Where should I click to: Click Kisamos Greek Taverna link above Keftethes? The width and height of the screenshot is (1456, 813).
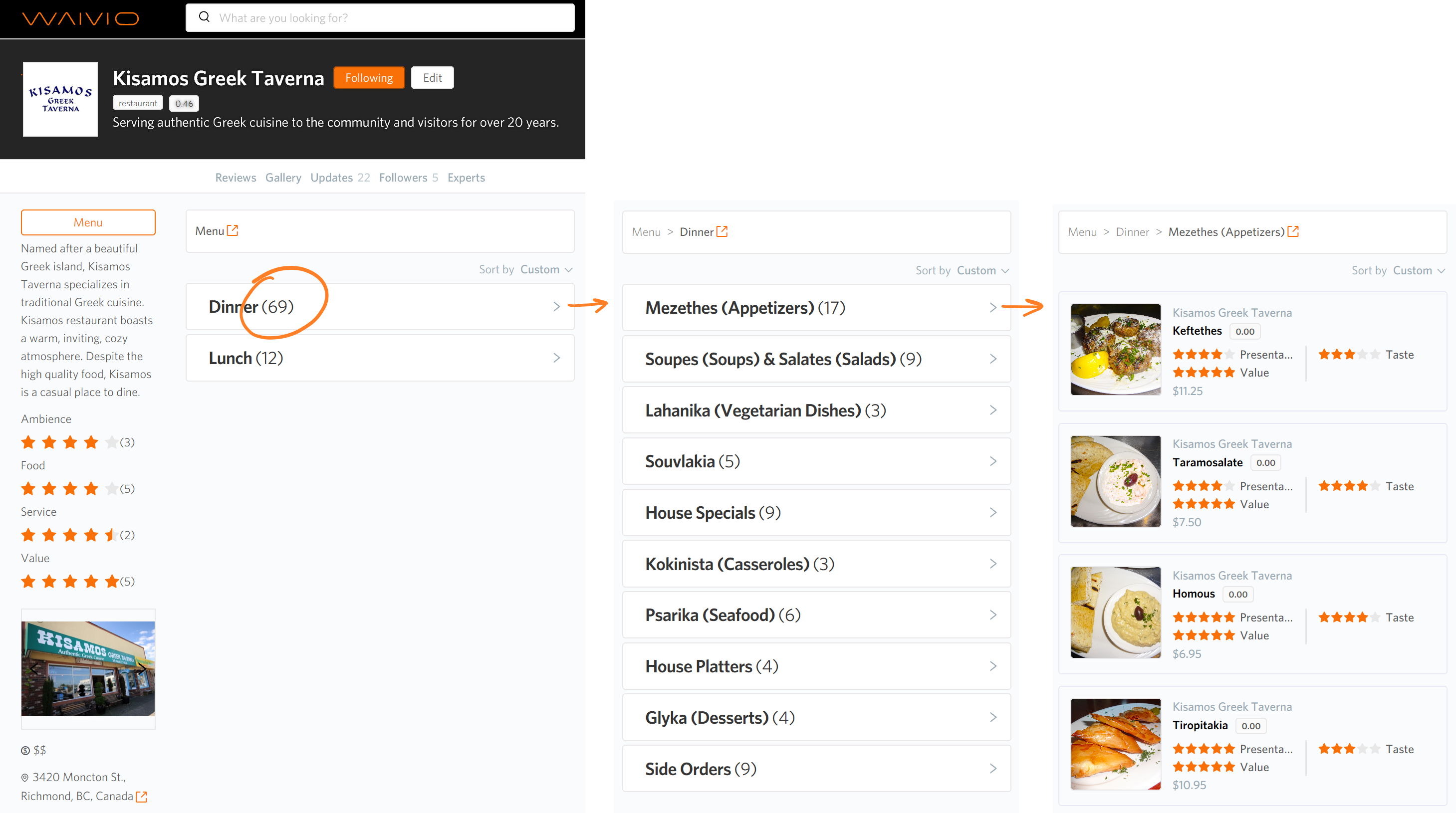pyautogui.click(x=1232, y=312)
